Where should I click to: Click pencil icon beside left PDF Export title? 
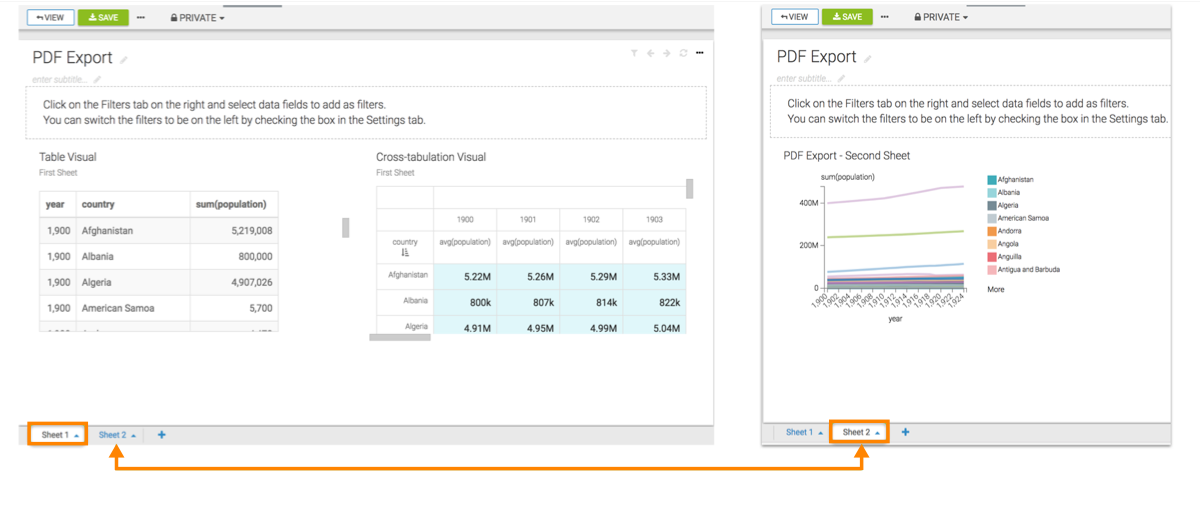124,60
